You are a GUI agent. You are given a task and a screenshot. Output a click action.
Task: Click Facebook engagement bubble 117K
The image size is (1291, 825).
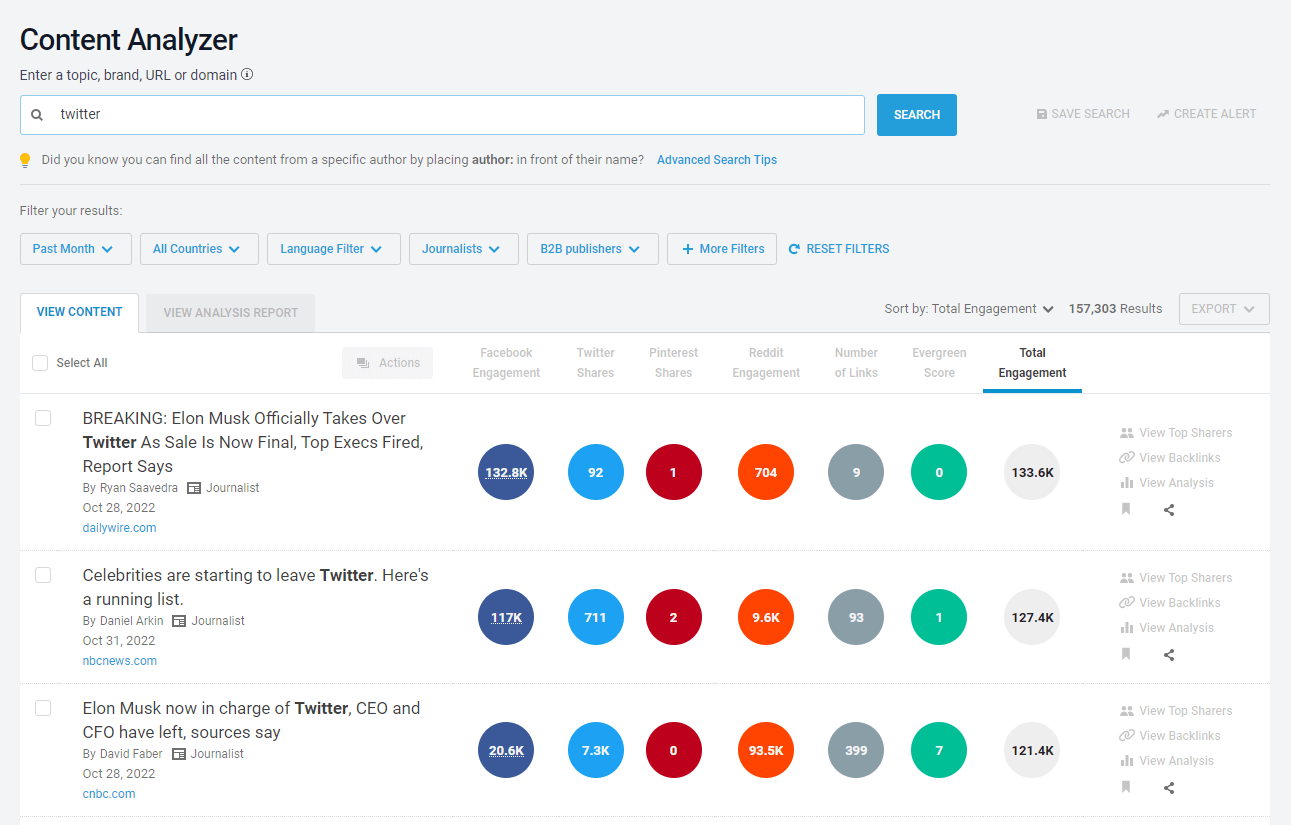(x=506, y=617)
